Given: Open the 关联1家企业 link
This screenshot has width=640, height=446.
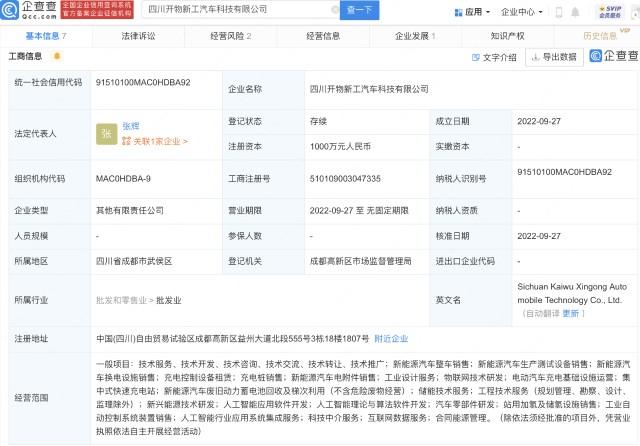Looking at the screenshot, I should pyautogui.click(x=155, y=141).
